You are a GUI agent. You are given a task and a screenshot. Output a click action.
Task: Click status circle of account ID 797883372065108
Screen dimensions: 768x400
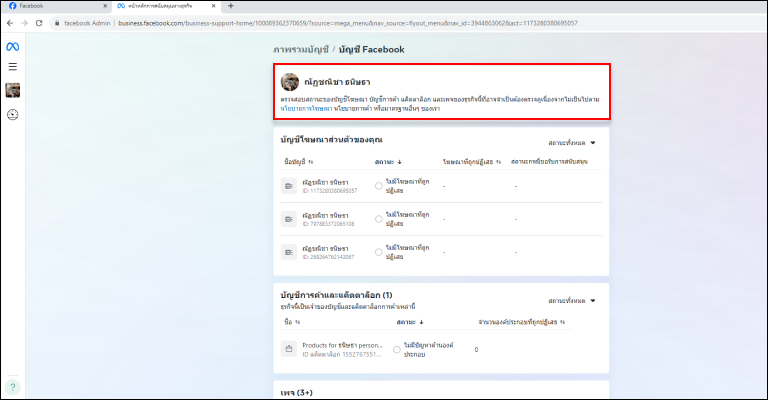pyautogui.click(x=379, y=219)
